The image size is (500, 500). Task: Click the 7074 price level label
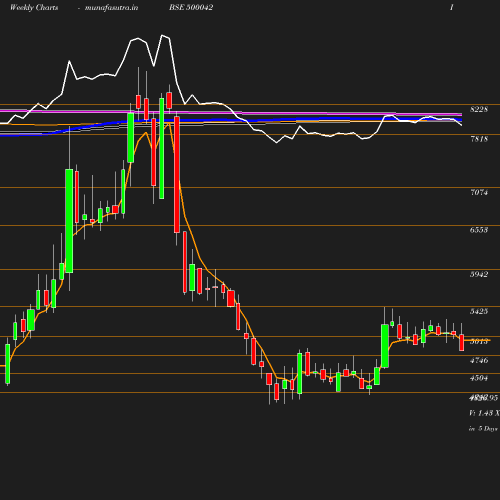(479, 192)
